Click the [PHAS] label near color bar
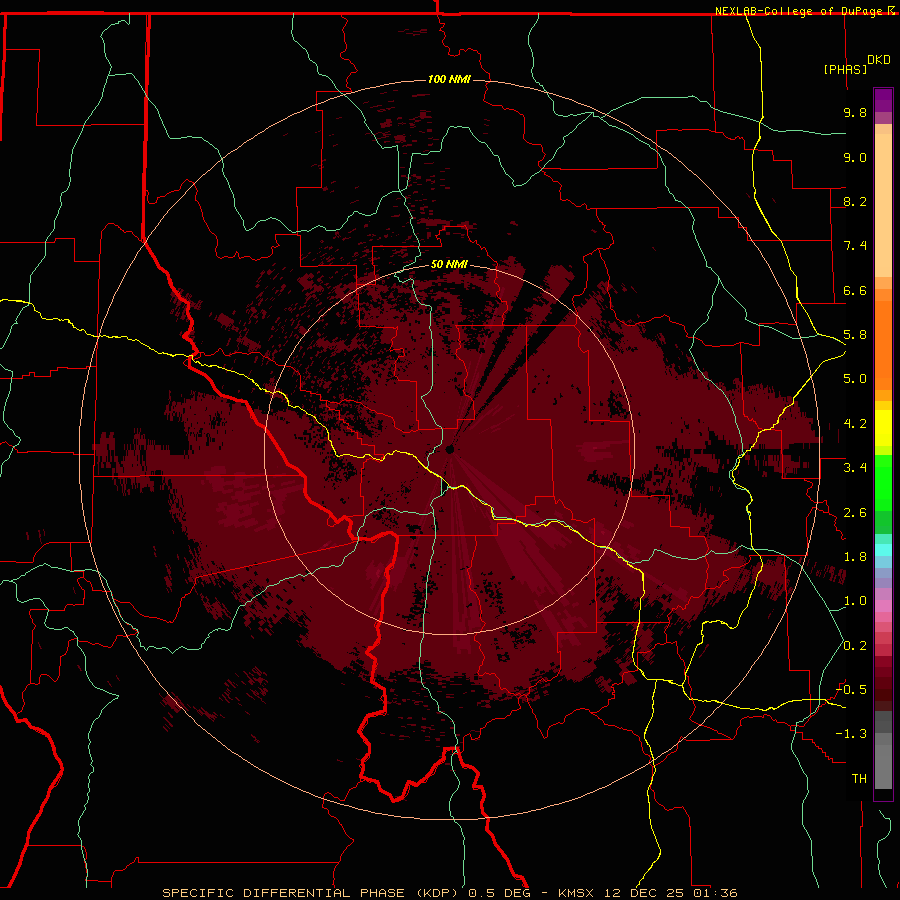This screenshot has width=900, height=900. [x=845, y=69]
